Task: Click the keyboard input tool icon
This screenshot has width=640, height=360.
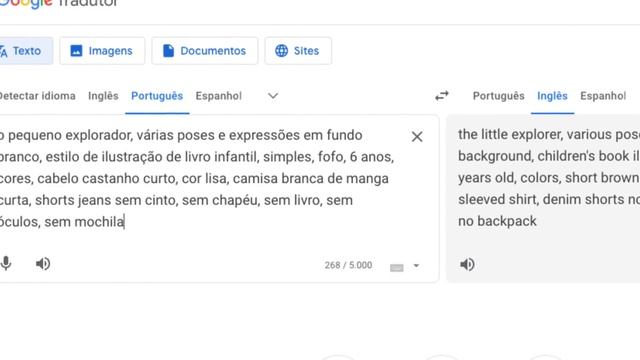Action: click(x=396, y=268)
